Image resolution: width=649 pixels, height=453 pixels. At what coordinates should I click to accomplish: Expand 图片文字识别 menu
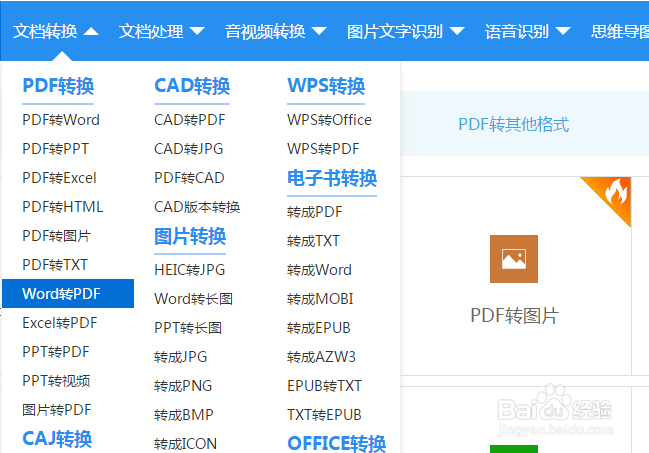coord(406,31)
